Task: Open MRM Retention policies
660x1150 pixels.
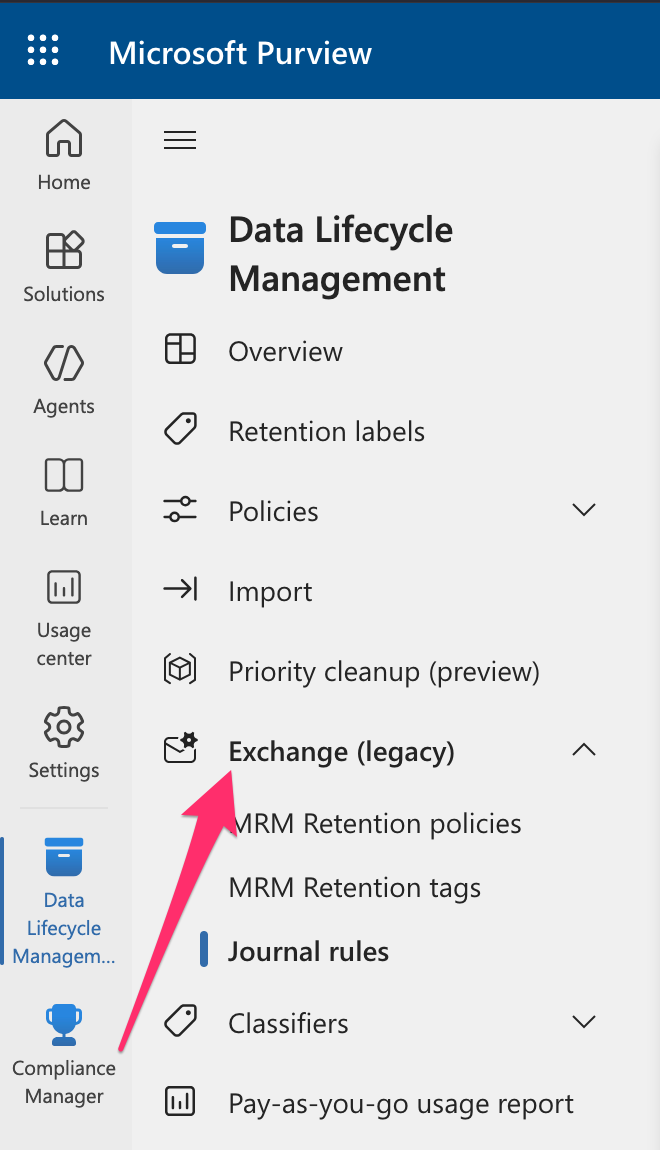Action: 375,824
